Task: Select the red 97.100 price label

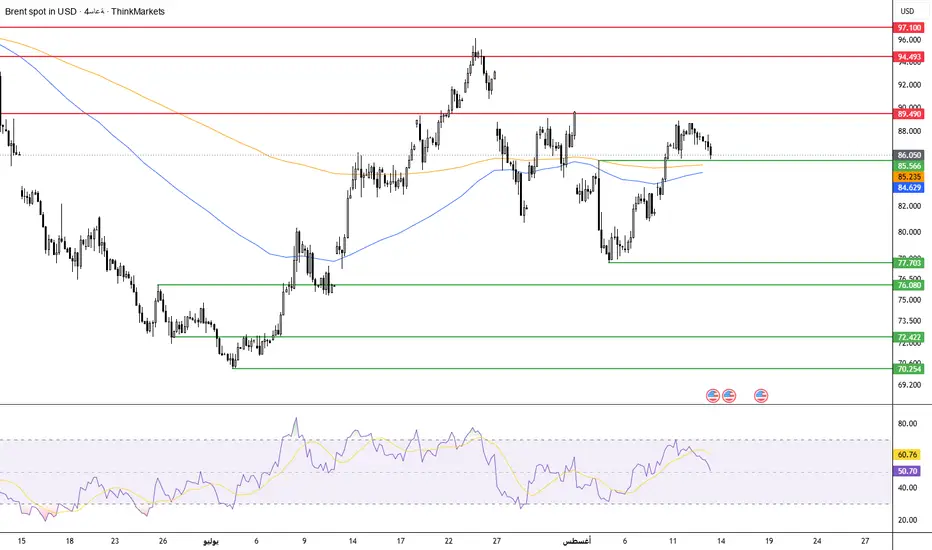Action: point(909,27)
